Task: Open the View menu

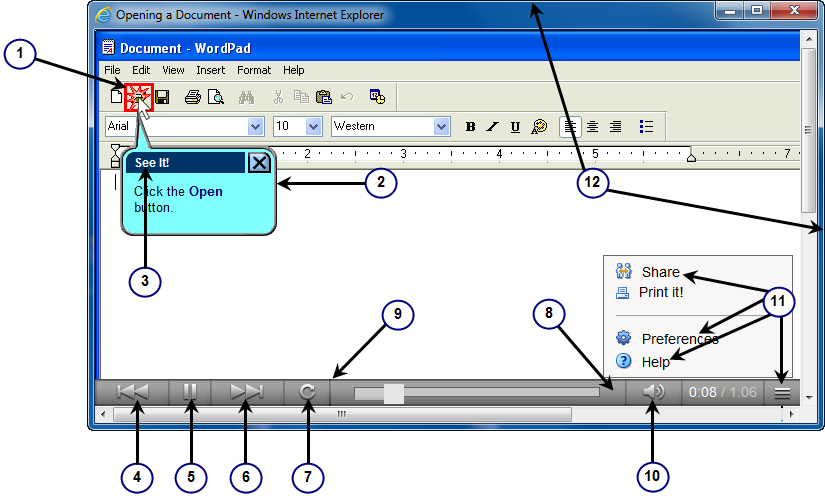Action: click(x=173, y=70)
